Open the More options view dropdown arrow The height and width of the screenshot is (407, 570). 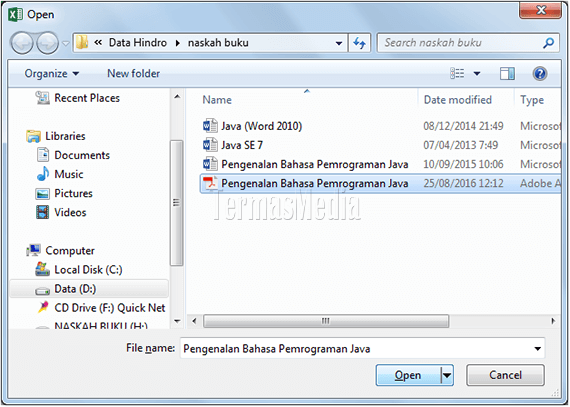(477, 74)
